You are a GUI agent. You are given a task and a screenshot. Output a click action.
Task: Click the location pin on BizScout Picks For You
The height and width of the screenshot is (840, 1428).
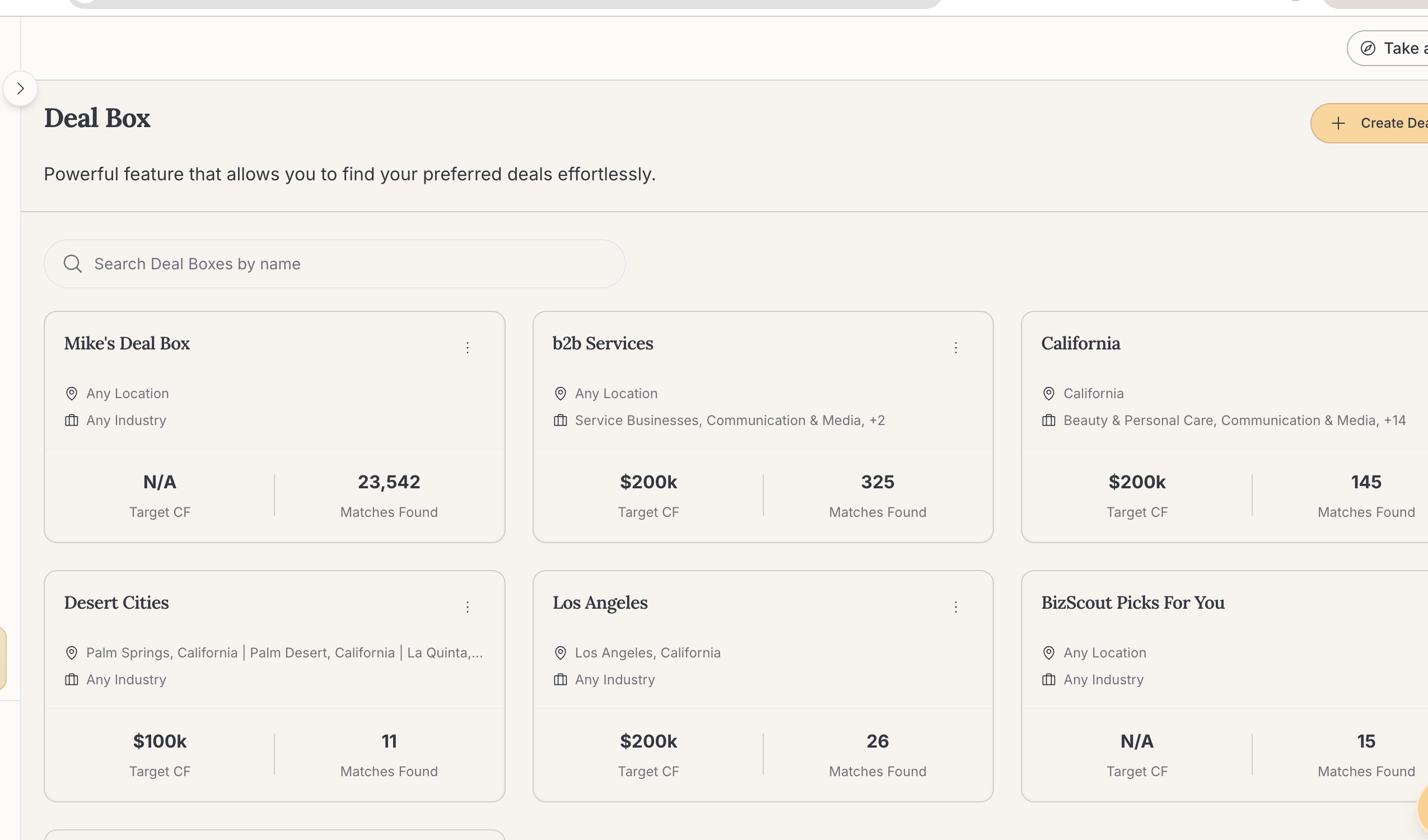click(x=1048, y=652)
